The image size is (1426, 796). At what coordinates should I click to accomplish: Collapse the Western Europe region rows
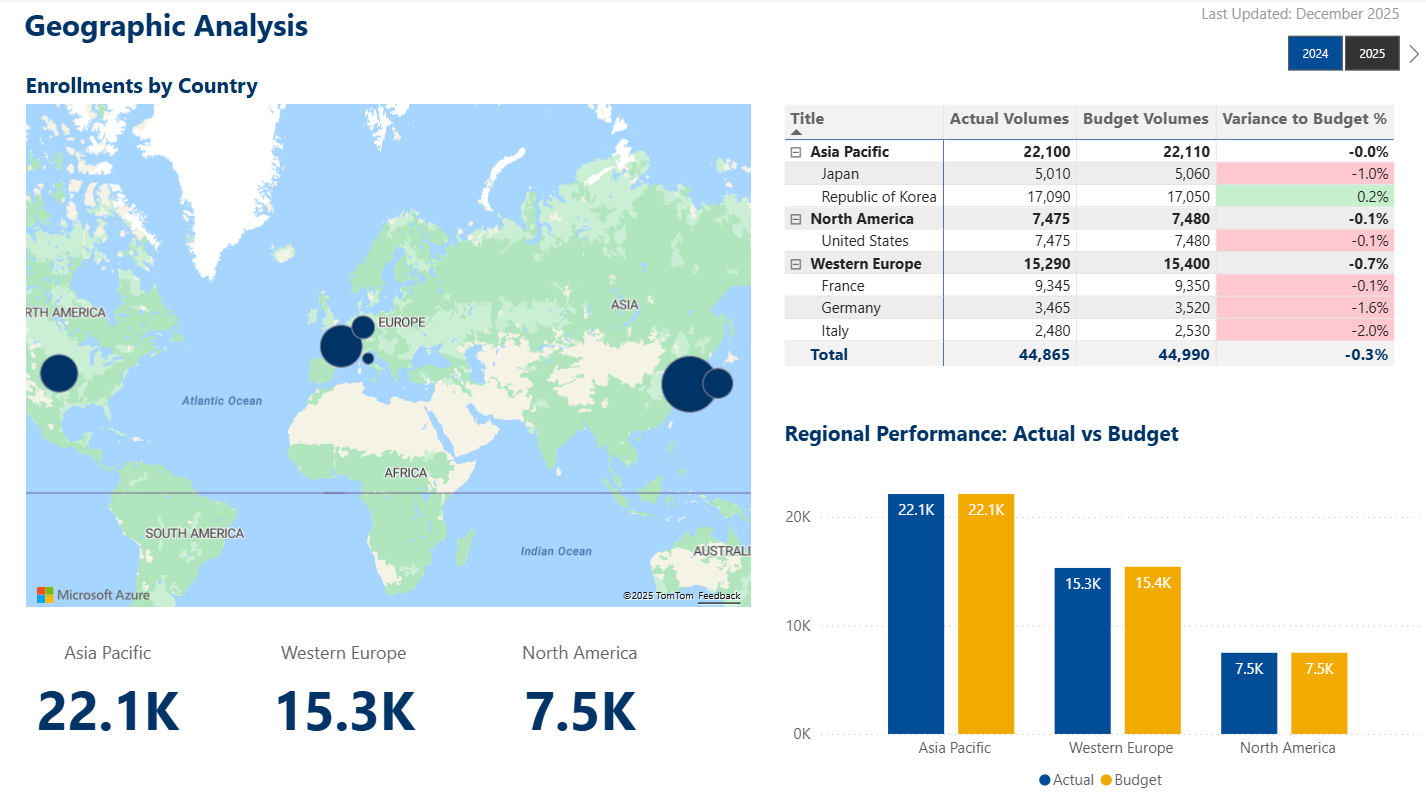point(795,263)
